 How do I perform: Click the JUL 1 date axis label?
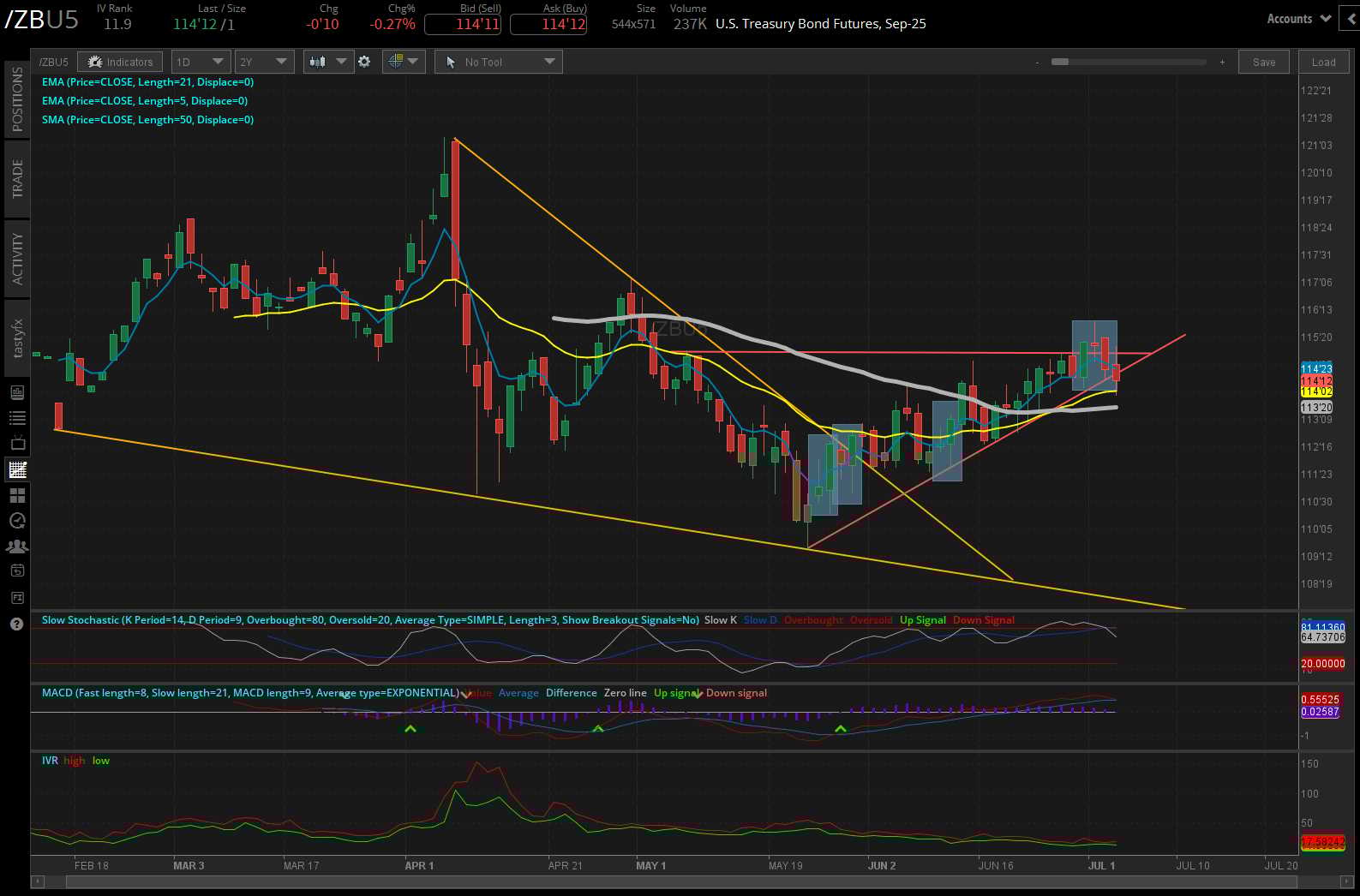tap(1101, 866)
